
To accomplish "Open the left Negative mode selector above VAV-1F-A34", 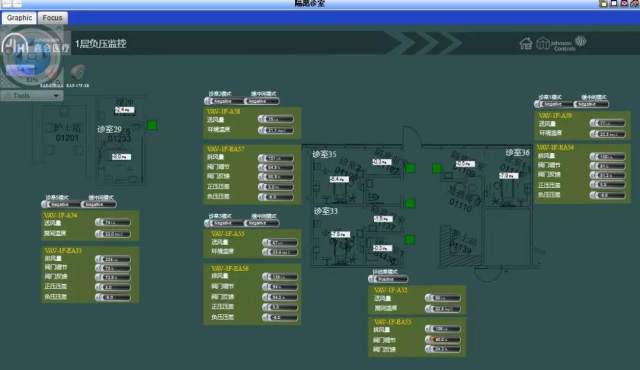I will click(x=61, y=204).
